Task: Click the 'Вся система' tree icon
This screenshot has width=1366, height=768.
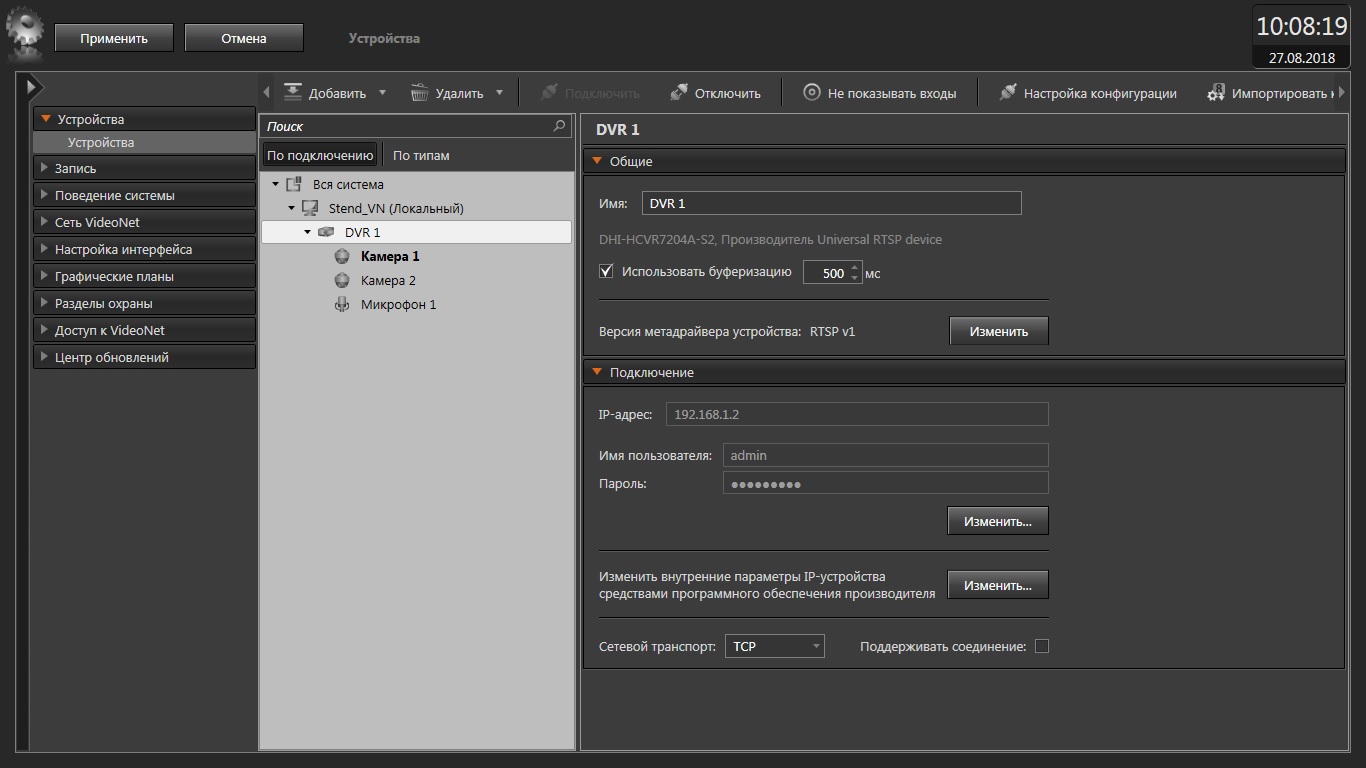Action: click(x=293, y=184)
